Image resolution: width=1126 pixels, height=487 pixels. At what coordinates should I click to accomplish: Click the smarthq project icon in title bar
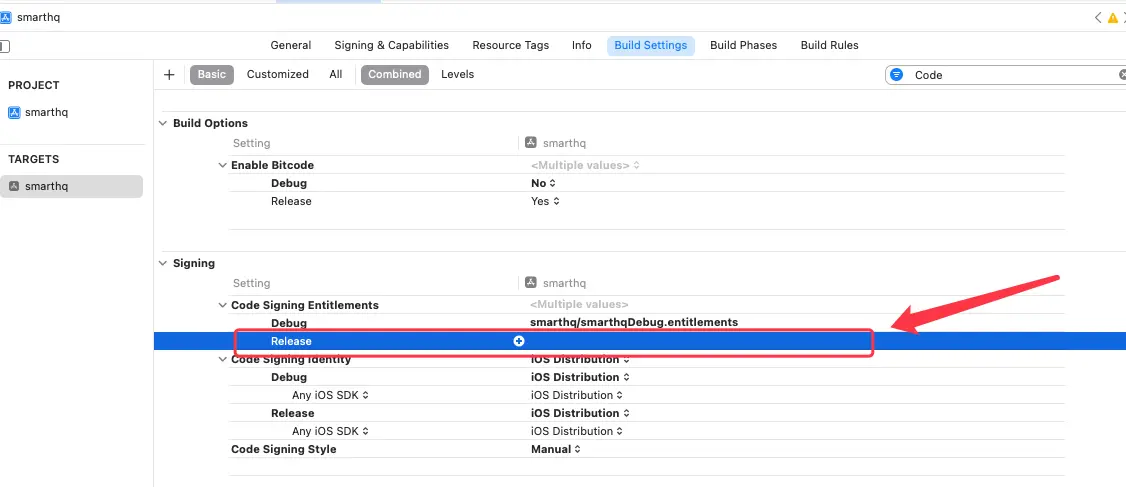(x=6, y=17)
